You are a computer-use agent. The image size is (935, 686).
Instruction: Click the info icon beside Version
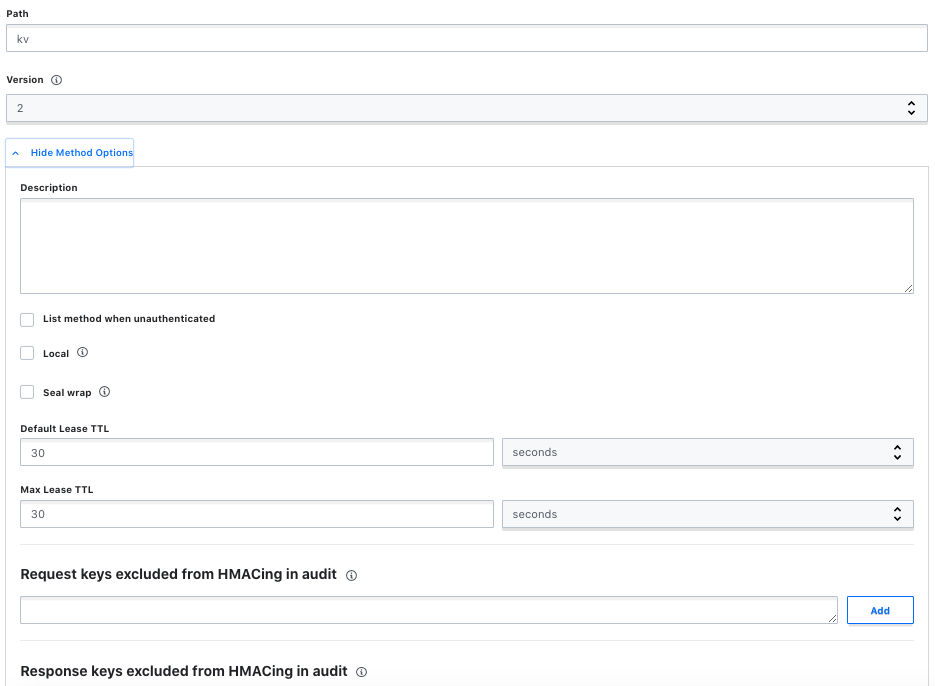(57, 80)
